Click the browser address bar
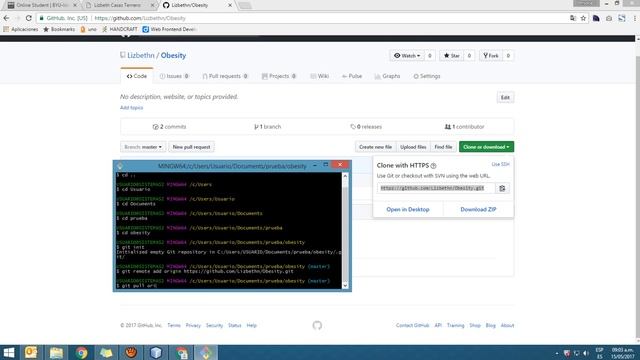The image size is (640, 360). [302, 18]
